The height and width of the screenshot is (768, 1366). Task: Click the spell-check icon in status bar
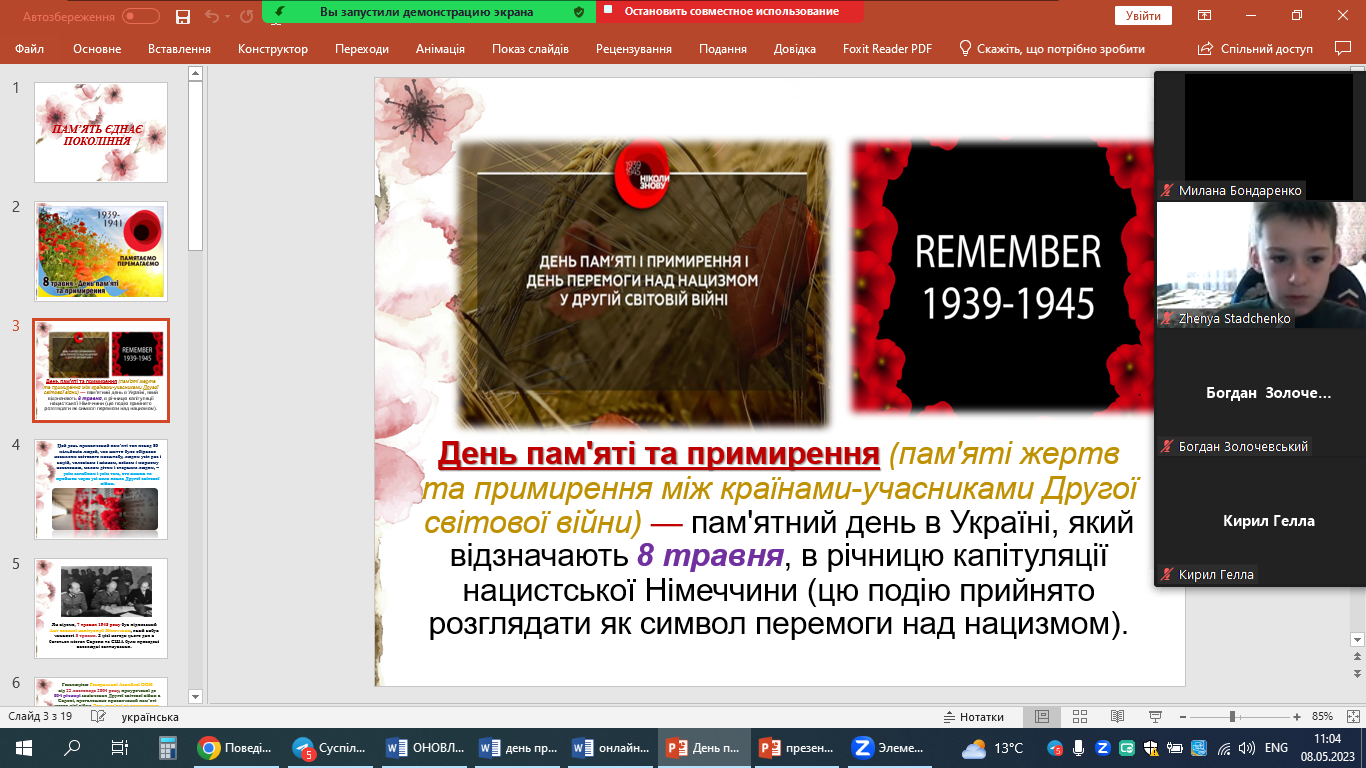pos(98,717)
